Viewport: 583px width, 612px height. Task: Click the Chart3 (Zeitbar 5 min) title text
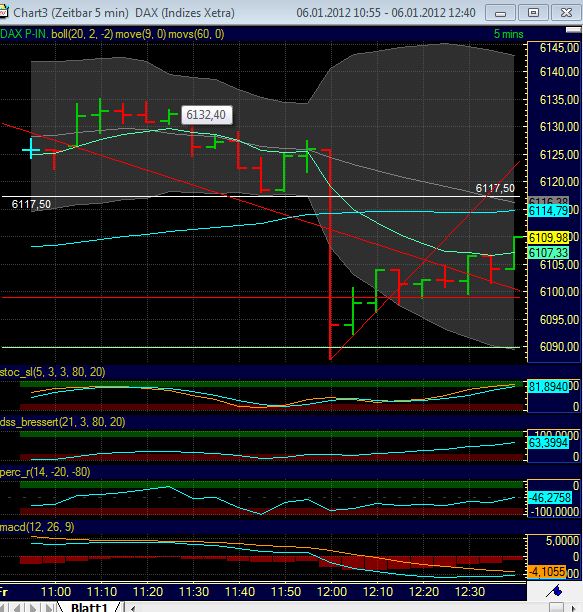(71, 13)
